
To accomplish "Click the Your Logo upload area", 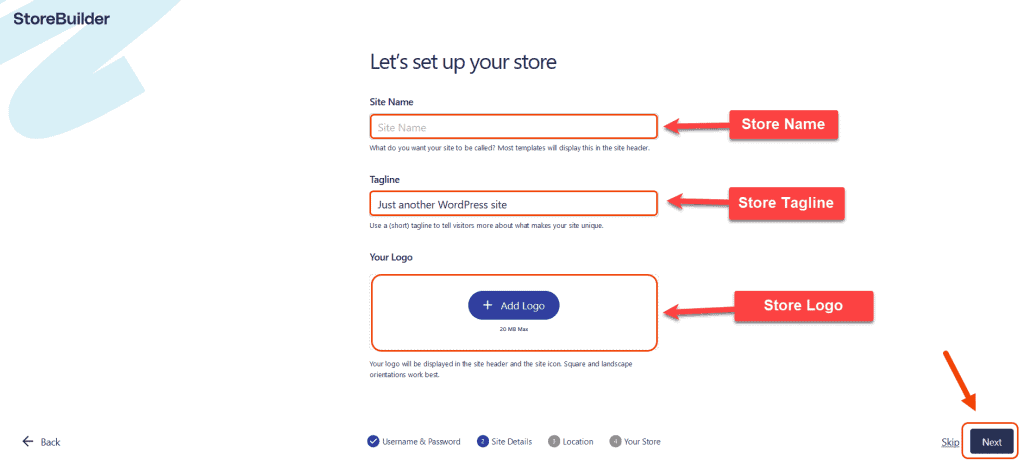I will click(514, 335).
